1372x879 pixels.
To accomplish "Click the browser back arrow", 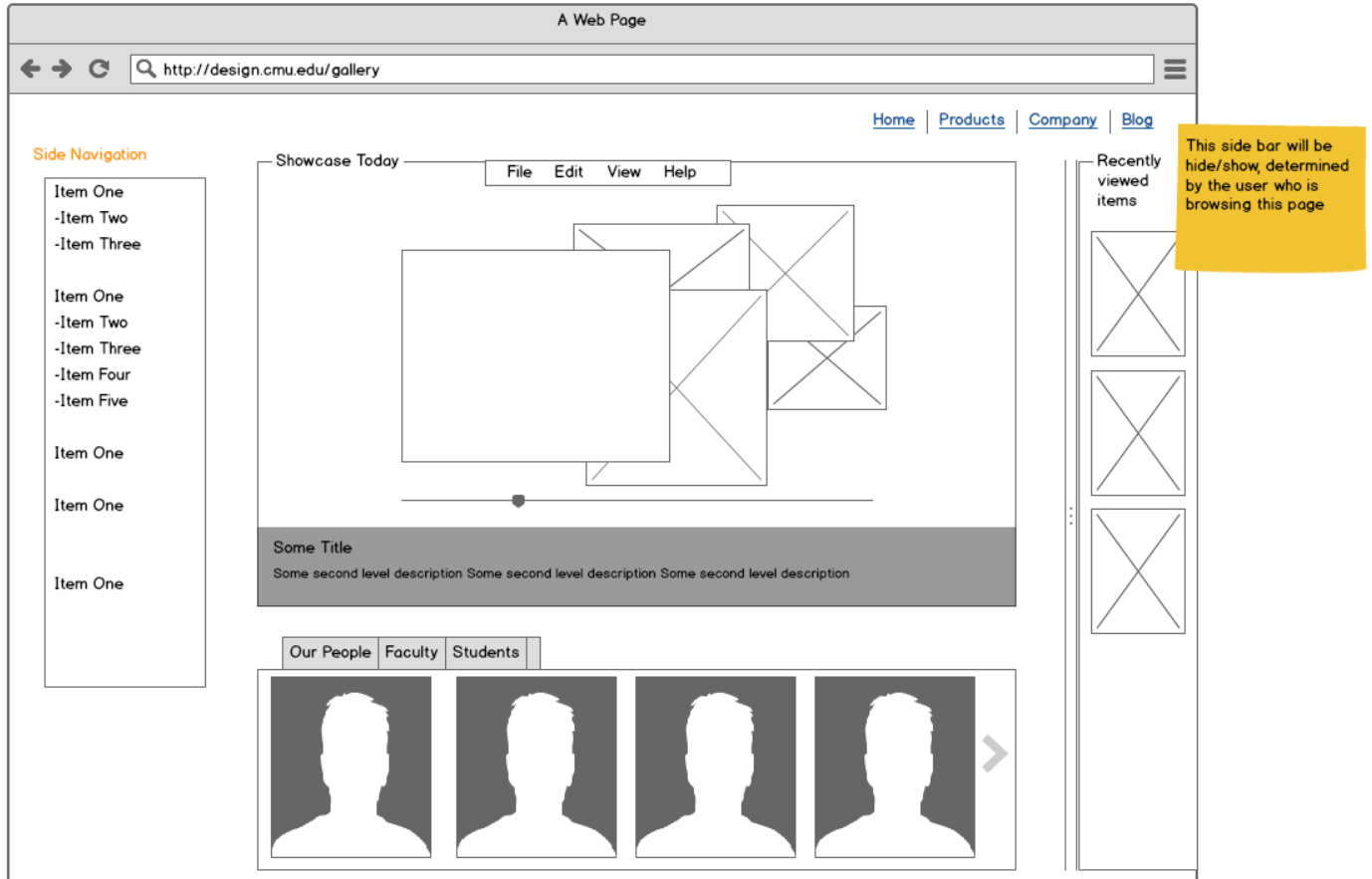I will [31, 69].
